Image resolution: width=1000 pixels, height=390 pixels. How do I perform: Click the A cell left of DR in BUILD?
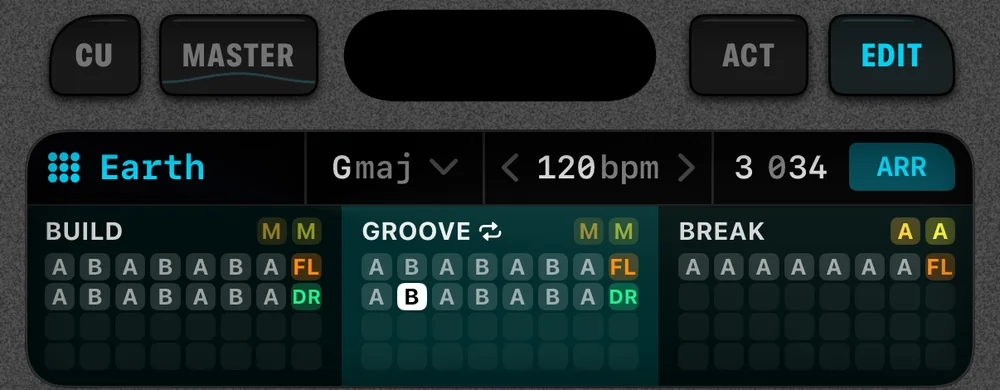click(x=271, y=296)
